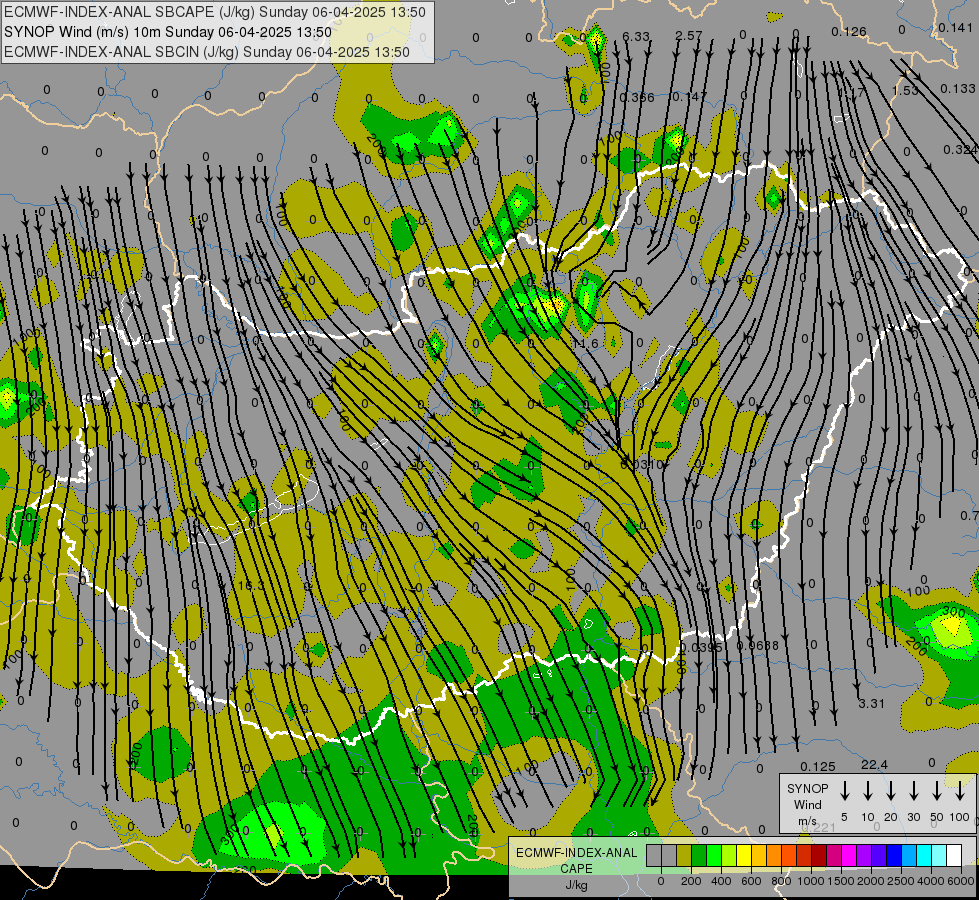Click the 300 contour label near yellow maximum
979x900 pixels.
click(953, 611)
